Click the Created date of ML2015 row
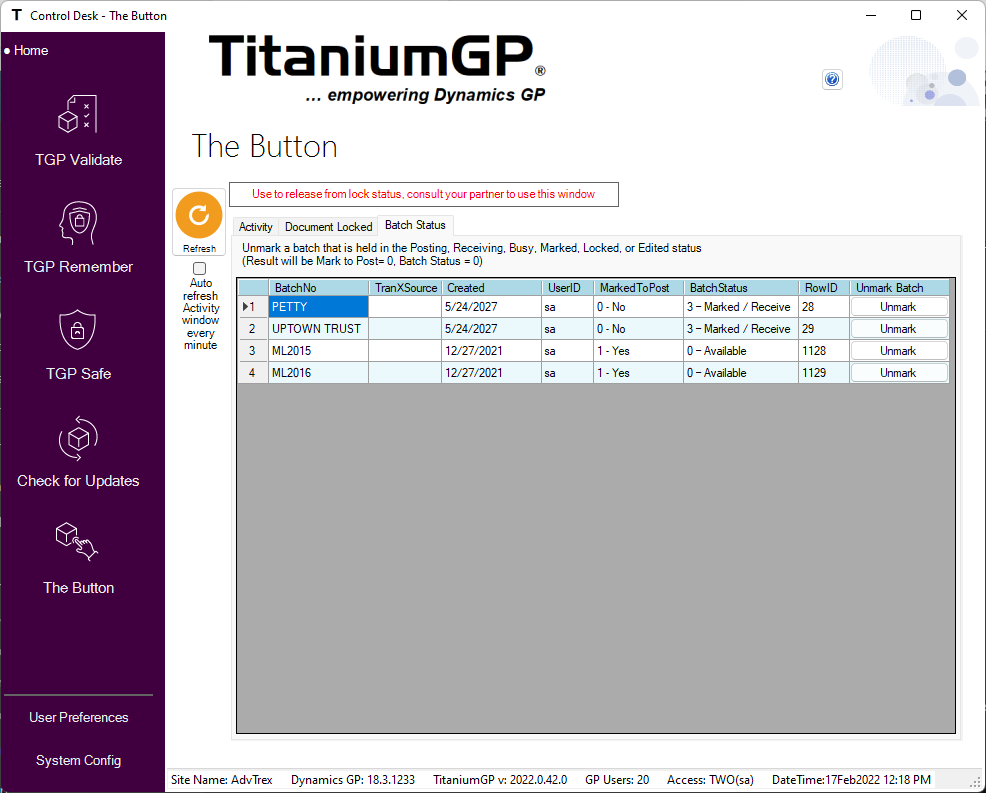This screenshot has width=986, height=793. [x=492, y=351]
